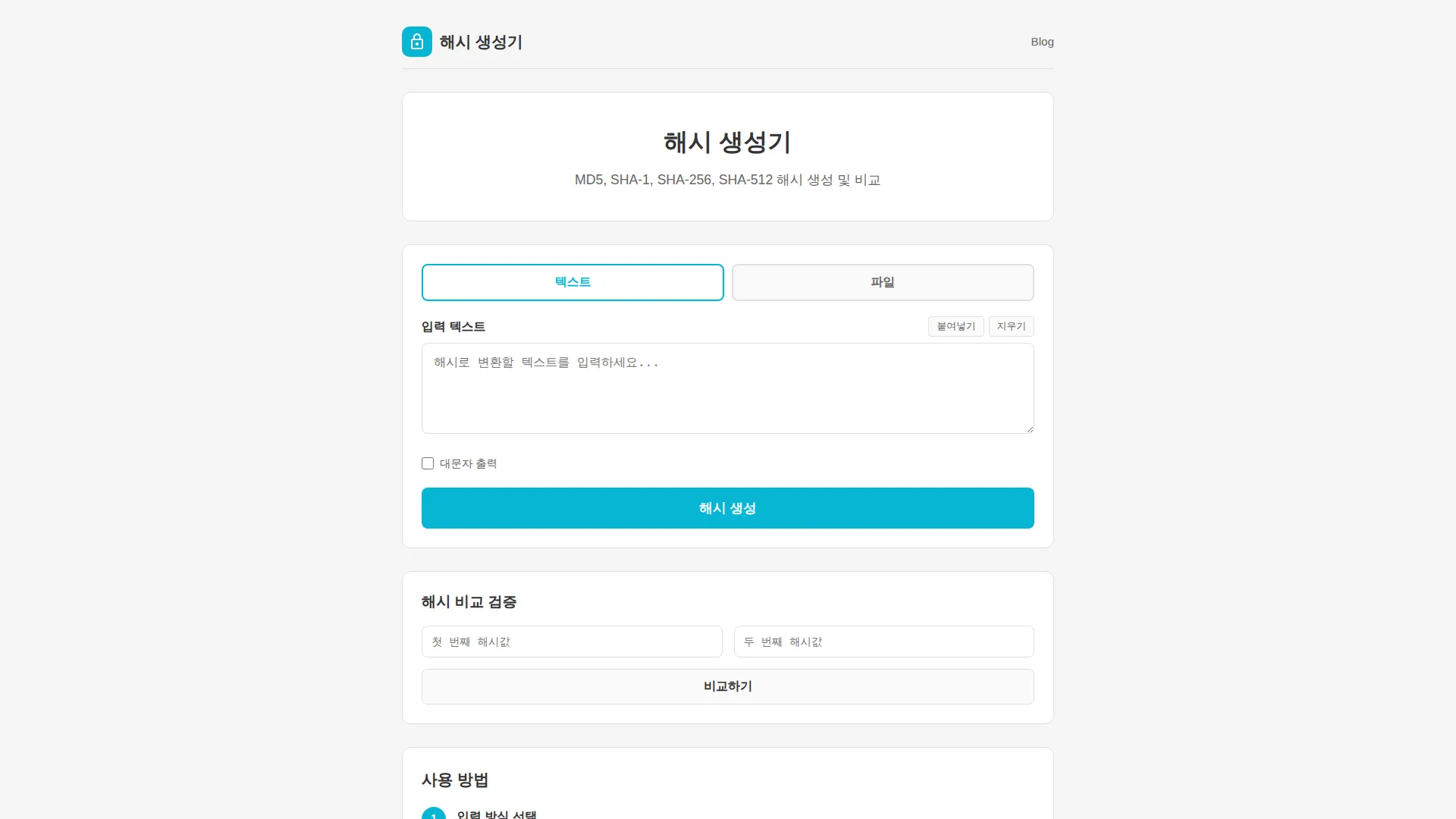Screen dimensions: 1456x819
Task: Click the 해시 비교 검증 heading
Action: [x=469, y=601]
